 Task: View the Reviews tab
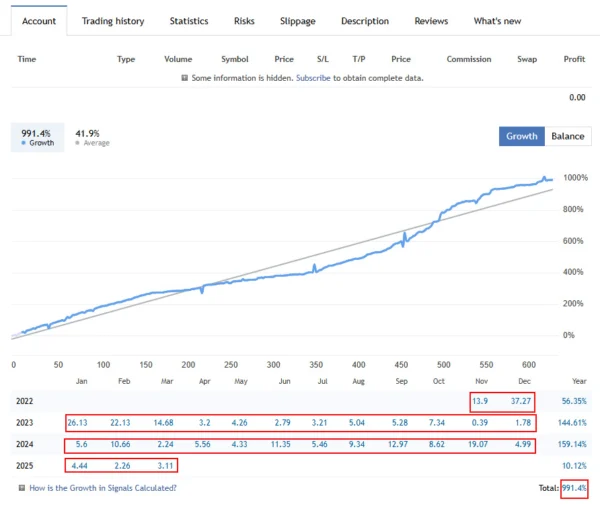(431, 21)
